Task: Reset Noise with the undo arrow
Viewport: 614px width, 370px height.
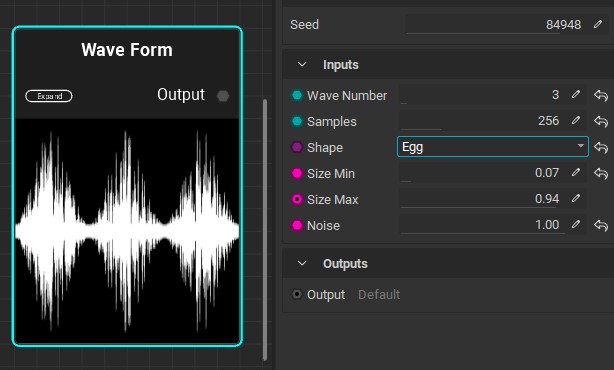Action: click(x=601, y=225)
